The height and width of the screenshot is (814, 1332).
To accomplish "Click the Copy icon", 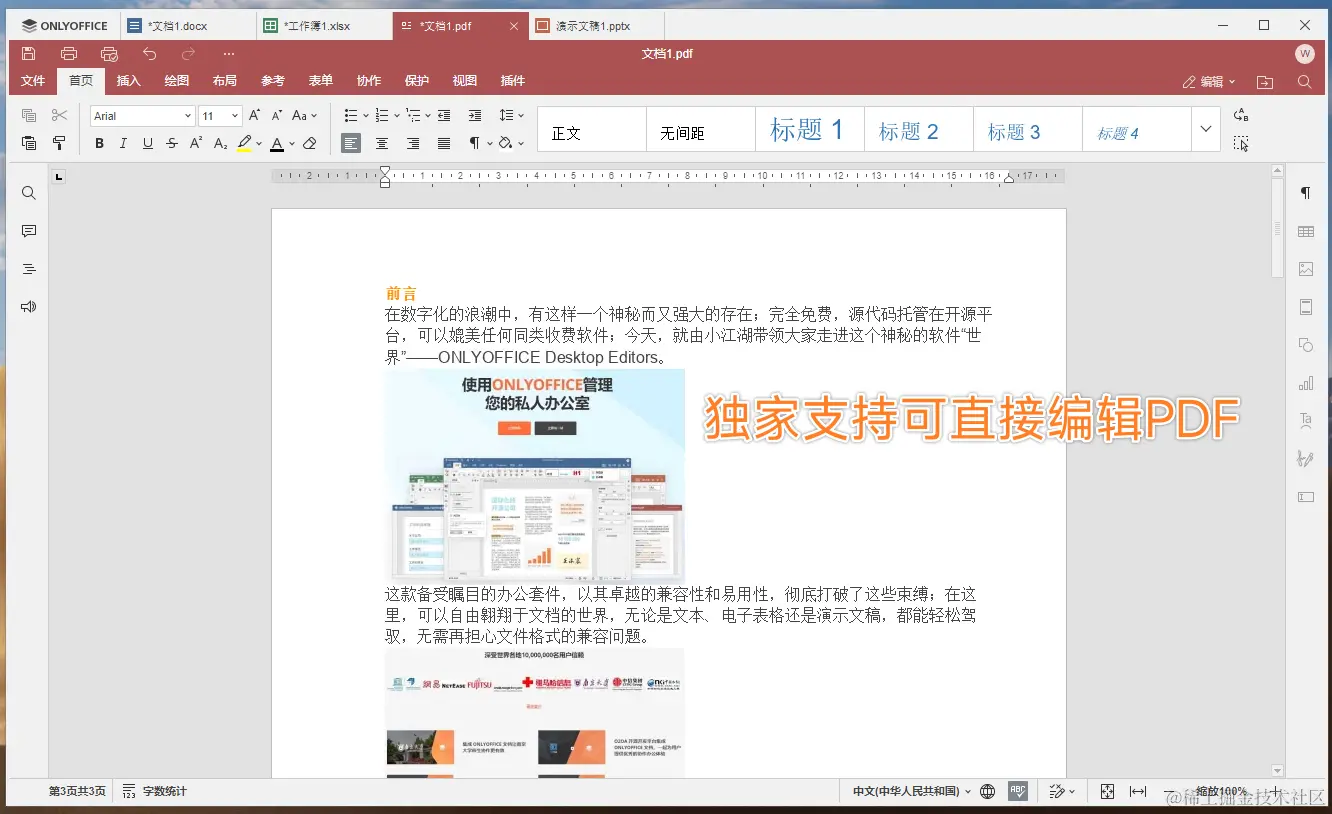I will [x=29, y=116].
